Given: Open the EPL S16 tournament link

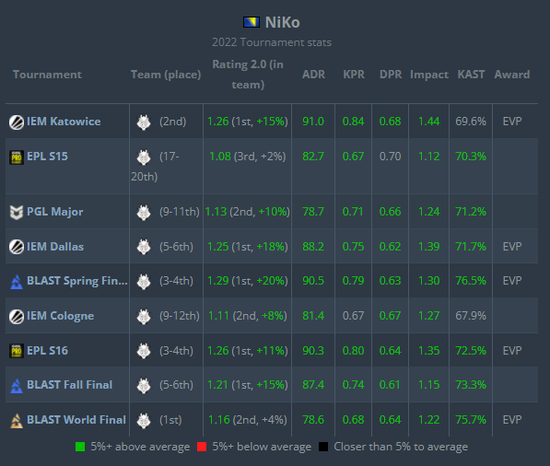Looking at the screenshot, I should 47,351.
